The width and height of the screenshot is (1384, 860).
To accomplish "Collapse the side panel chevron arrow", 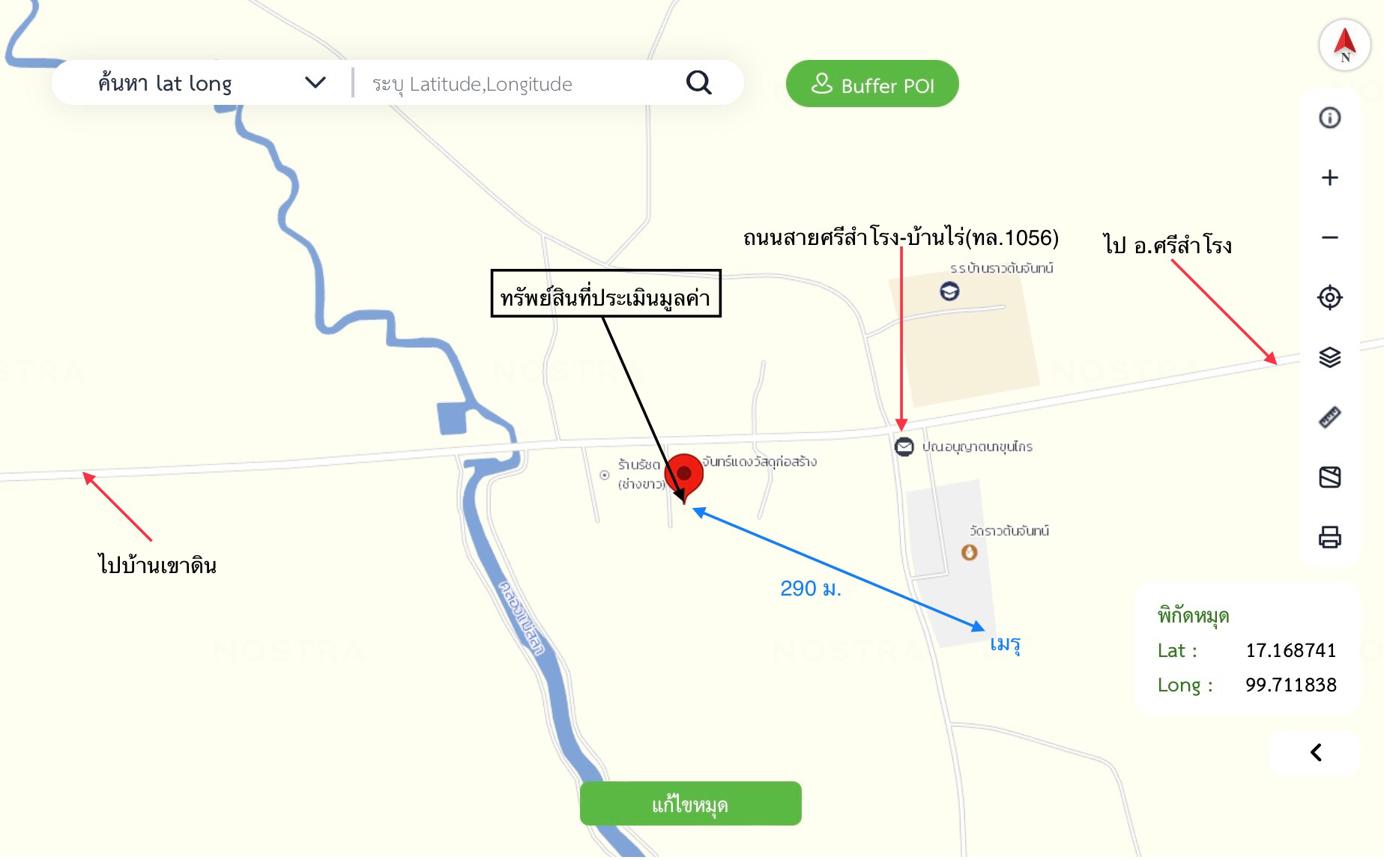I will click(x=1315, y=752).
